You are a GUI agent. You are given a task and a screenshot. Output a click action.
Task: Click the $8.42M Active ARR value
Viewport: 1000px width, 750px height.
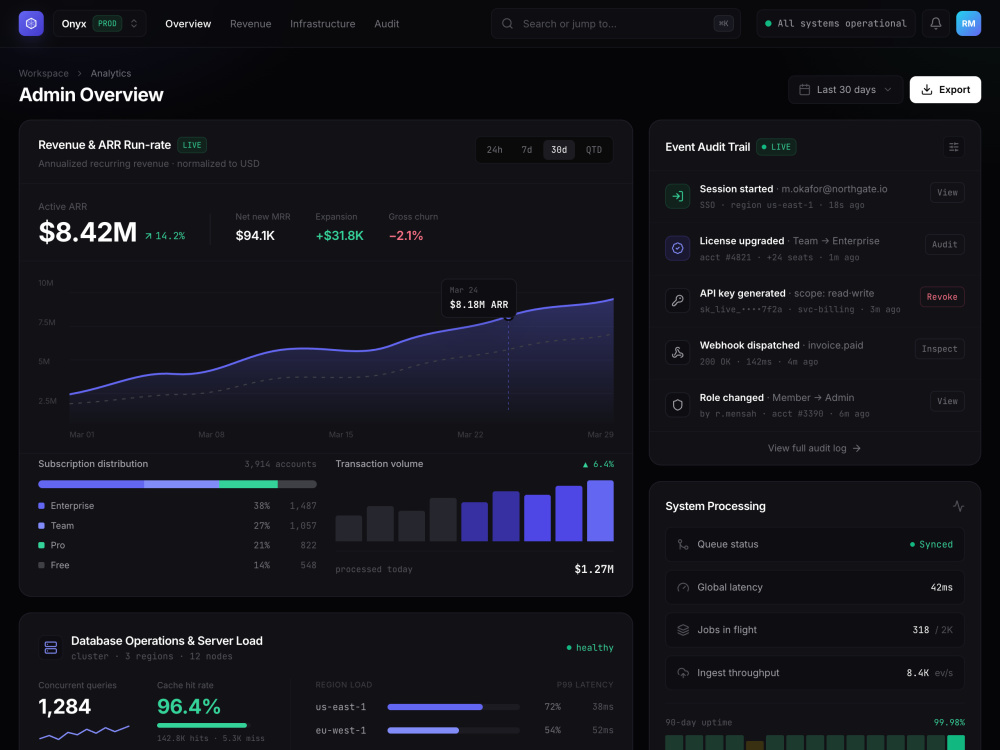[87, 232]
